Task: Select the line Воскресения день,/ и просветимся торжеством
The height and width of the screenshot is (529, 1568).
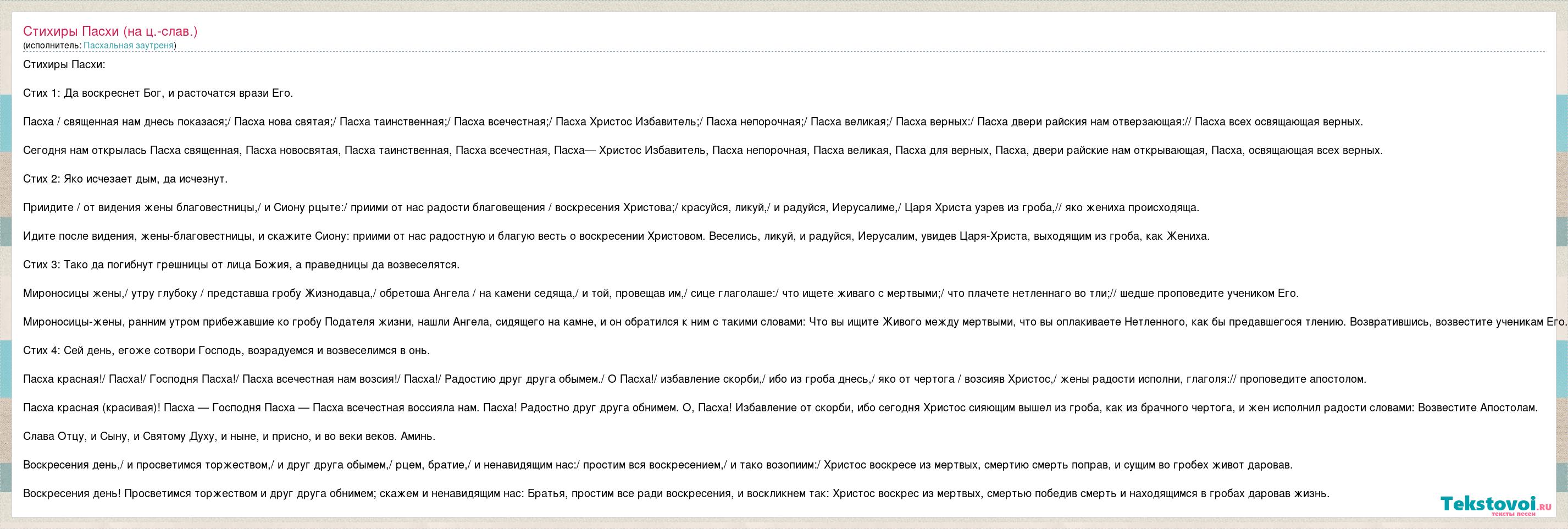Action: click(657, 465)
